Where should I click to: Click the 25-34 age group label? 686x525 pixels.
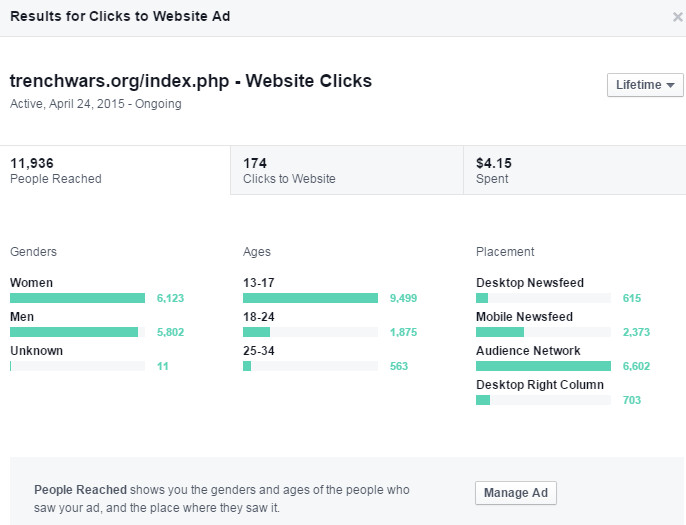click(258, 351)
